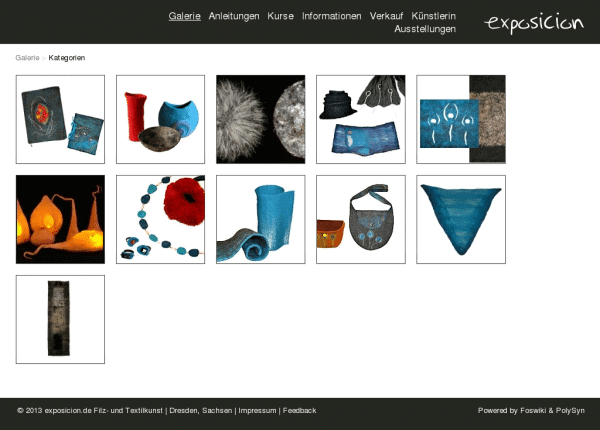The height and width of the screenshot is (430, 600).
Task: Open the dark narrow wall hanging thumbnail
Action: tap(60, 319)
